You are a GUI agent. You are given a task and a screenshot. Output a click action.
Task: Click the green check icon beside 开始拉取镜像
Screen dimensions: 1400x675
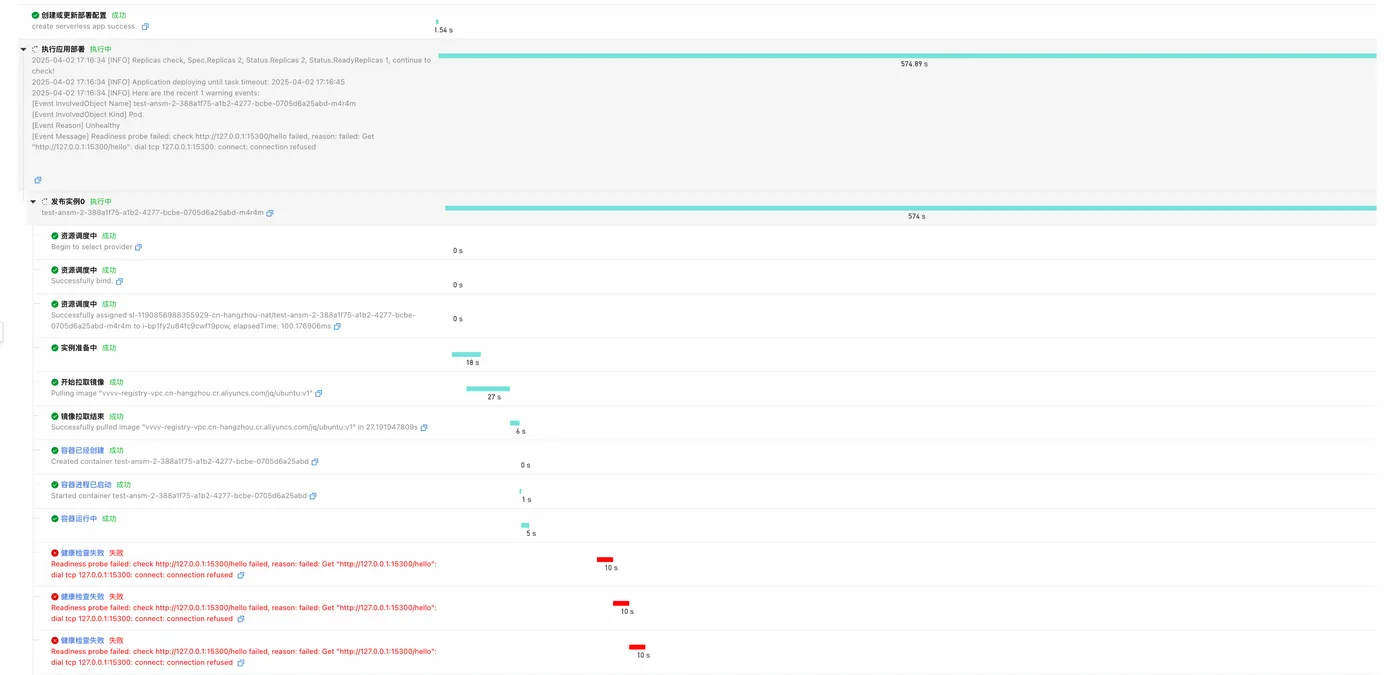coord(55,382)
